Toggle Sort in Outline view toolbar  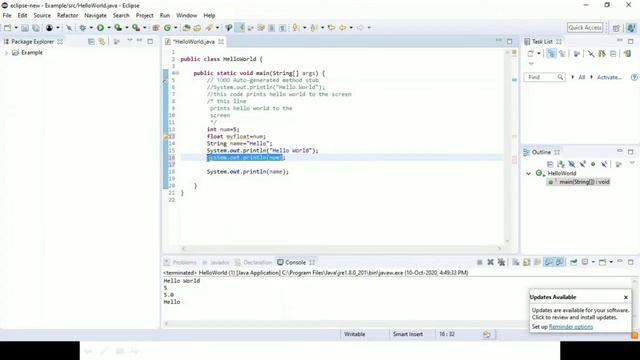coord(561,164)
